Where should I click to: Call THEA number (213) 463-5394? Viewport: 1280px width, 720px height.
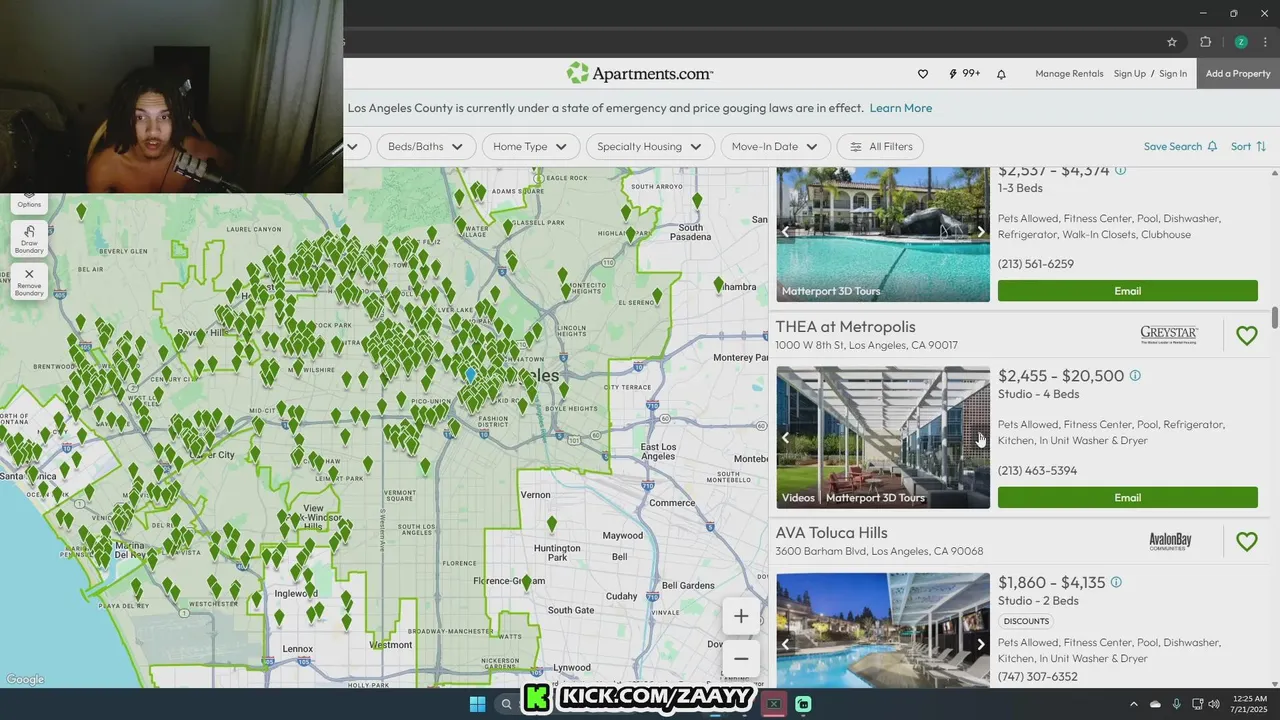[1037, 471]
